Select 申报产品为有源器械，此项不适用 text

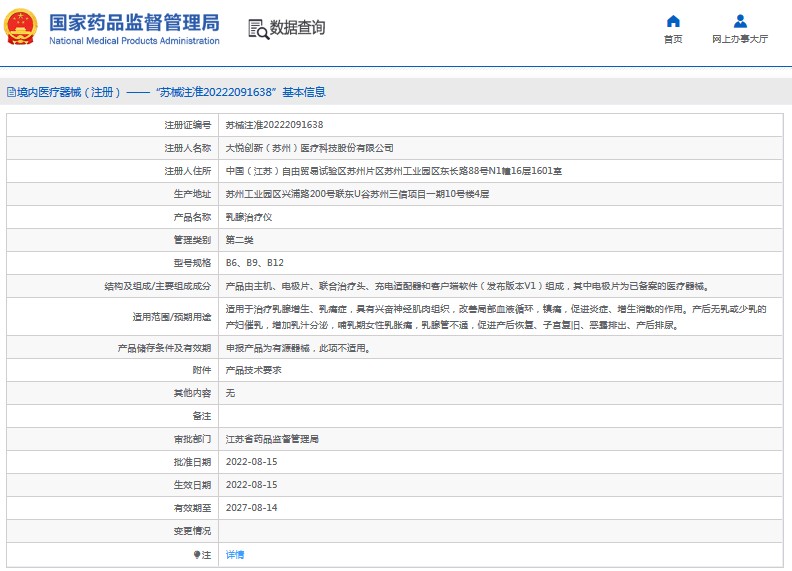click(x=298, y=348)
